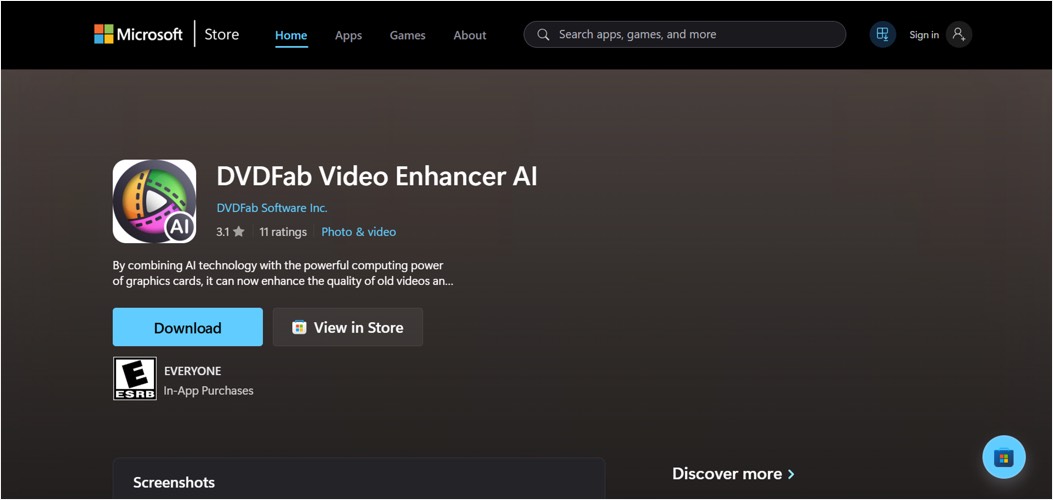Expand the Discover more section

point(733,474)
